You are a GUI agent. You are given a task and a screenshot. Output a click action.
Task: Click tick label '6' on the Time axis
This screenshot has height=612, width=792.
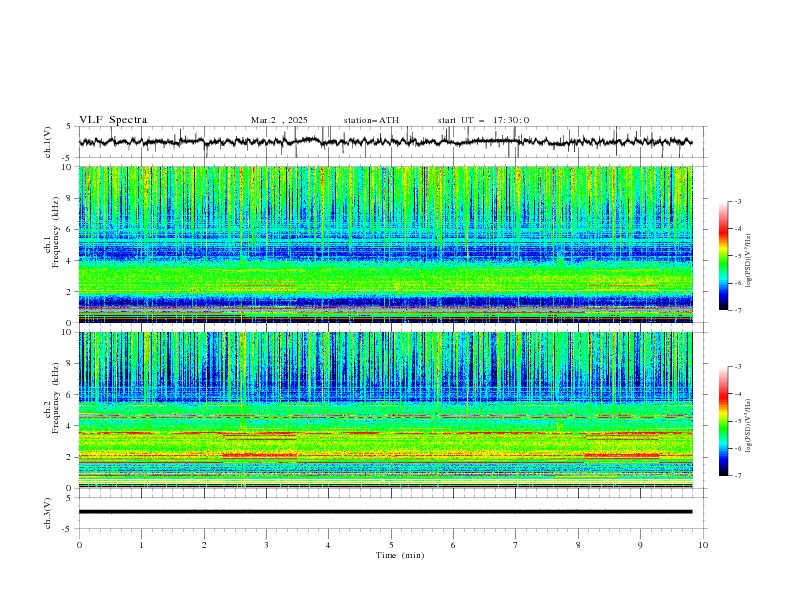point(453,545)
